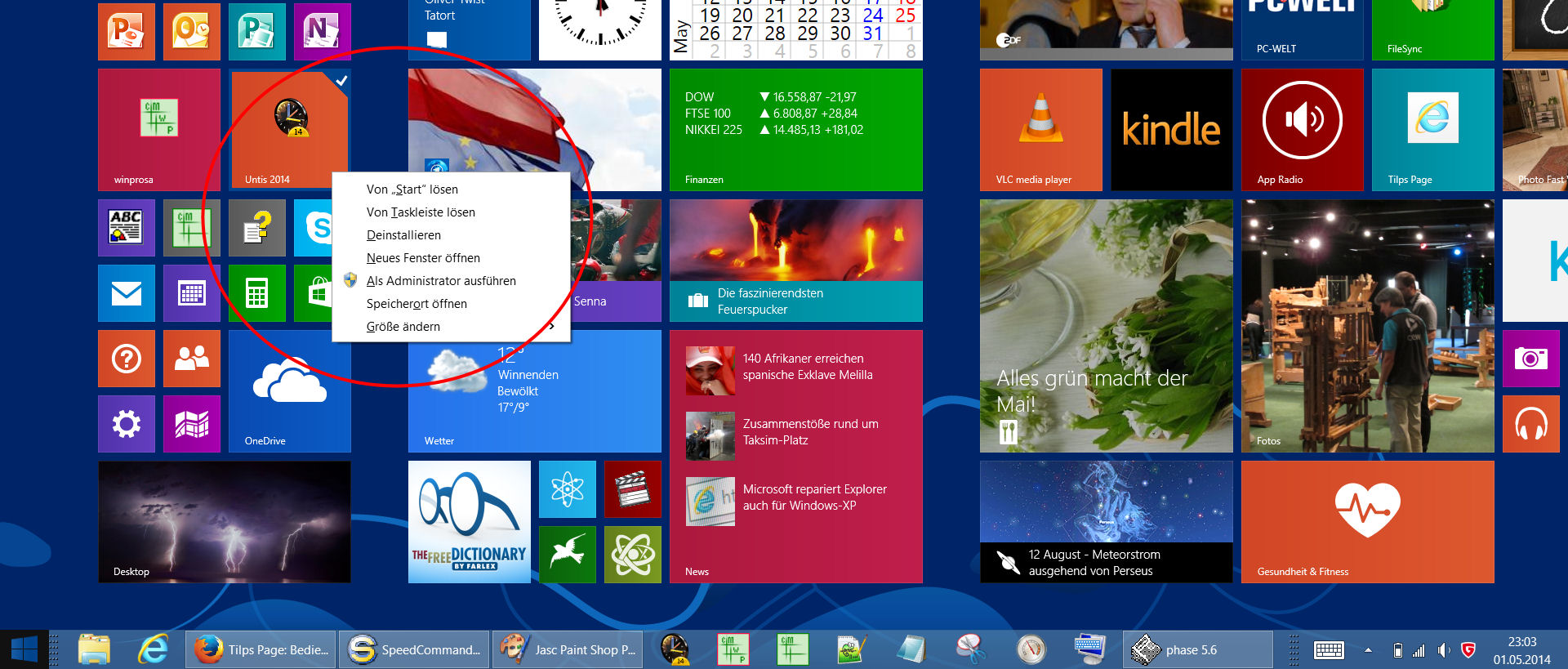
Task: Open the OneDrive tile
Action: pyautogui.click(x=289, y=390)
